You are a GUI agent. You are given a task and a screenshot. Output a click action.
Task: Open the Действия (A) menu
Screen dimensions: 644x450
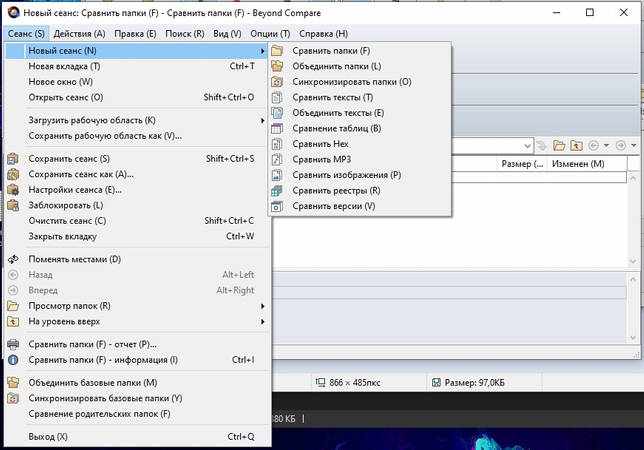pos(79,34)
